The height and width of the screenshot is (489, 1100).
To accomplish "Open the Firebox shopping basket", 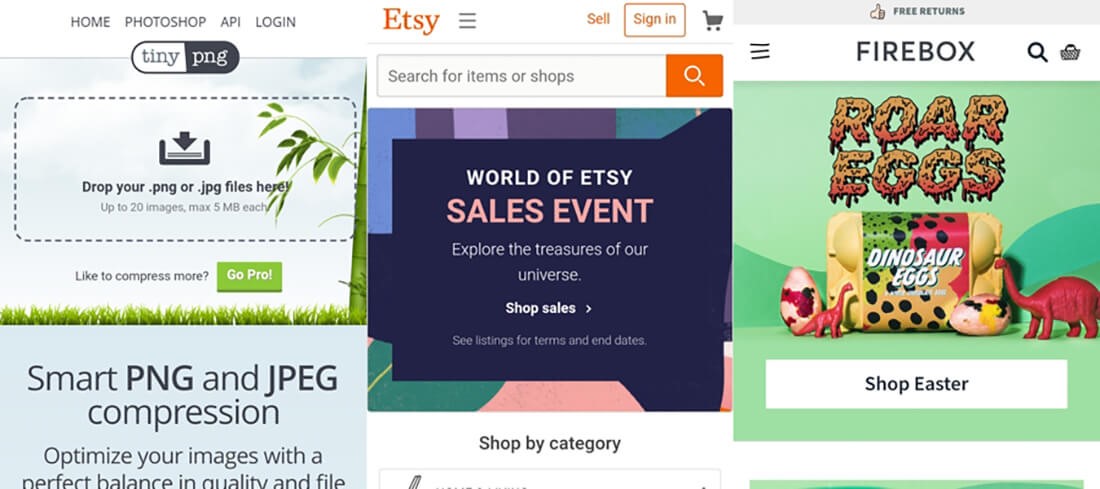I will (x=1070, y=52).
